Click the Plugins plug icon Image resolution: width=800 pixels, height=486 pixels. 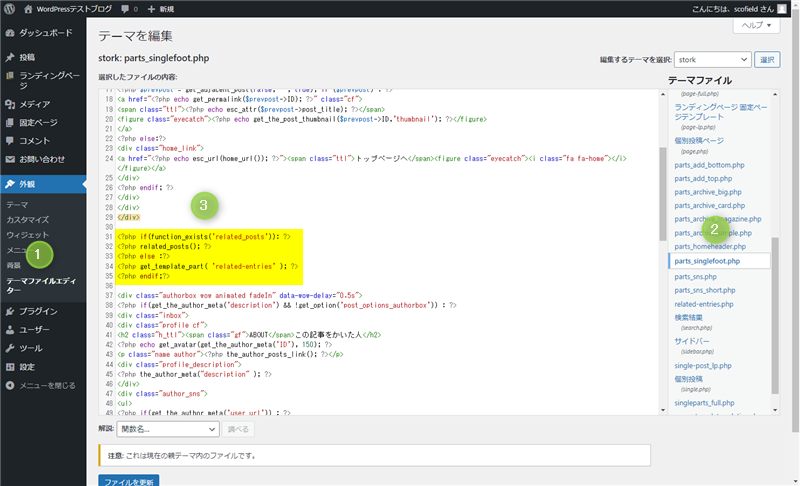10,311
